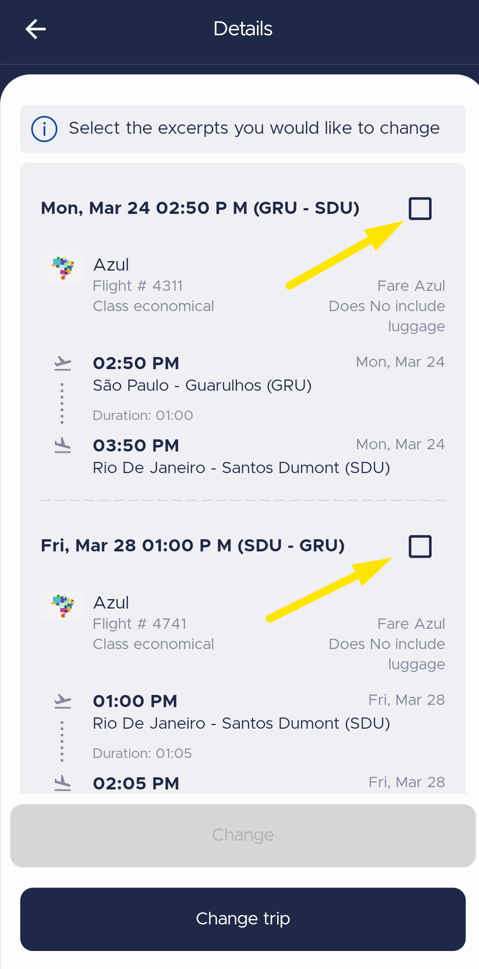Screen dimensions: 479x969
Task: Tap 'Select the excerpts' info banner
Action: (242, 129)
